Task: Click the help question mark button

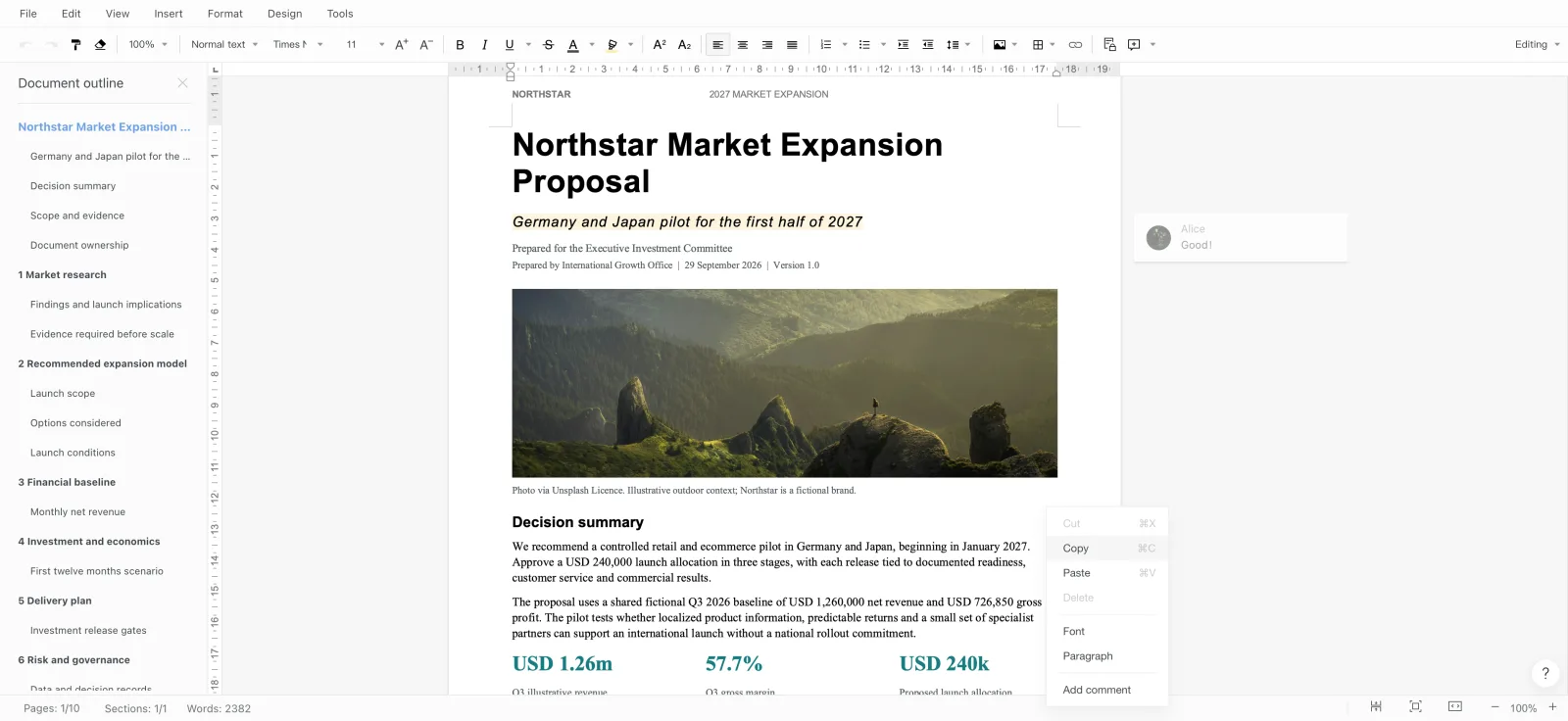Action: [1545, 673]
